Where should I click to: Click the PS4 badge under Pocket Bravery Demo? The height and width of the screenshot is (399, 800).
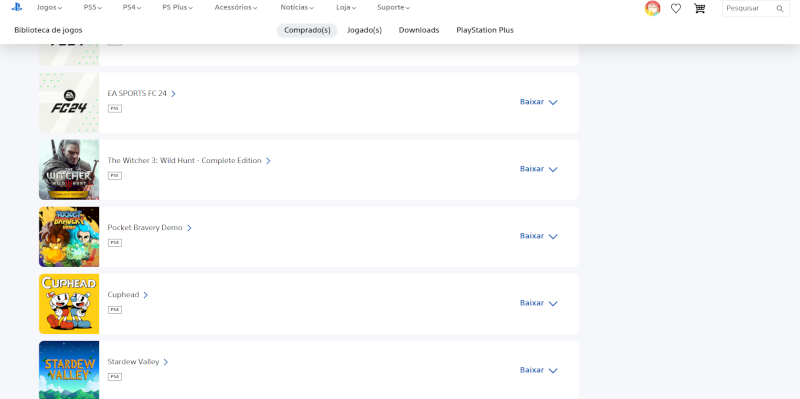pyautogui.click(x=115, y=243)
